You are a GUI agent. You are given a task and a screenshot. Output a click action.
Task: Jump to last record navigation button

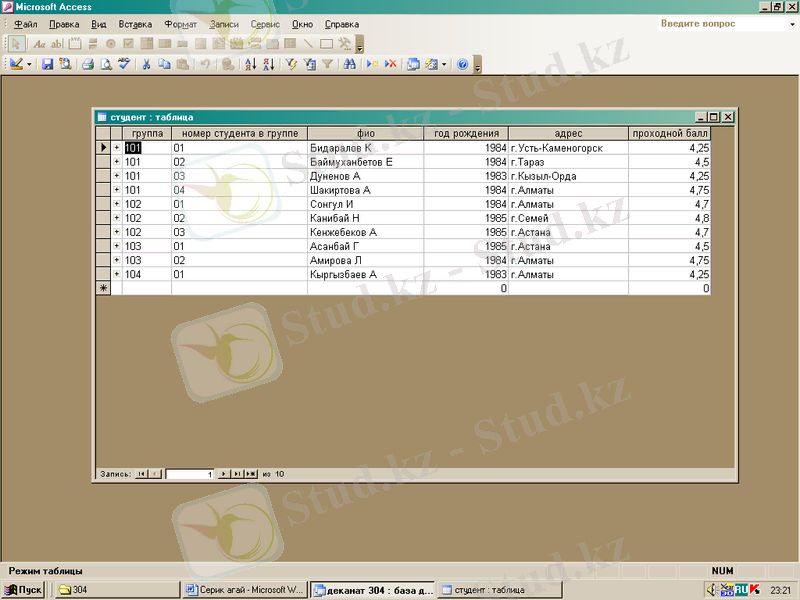[236, 474]
